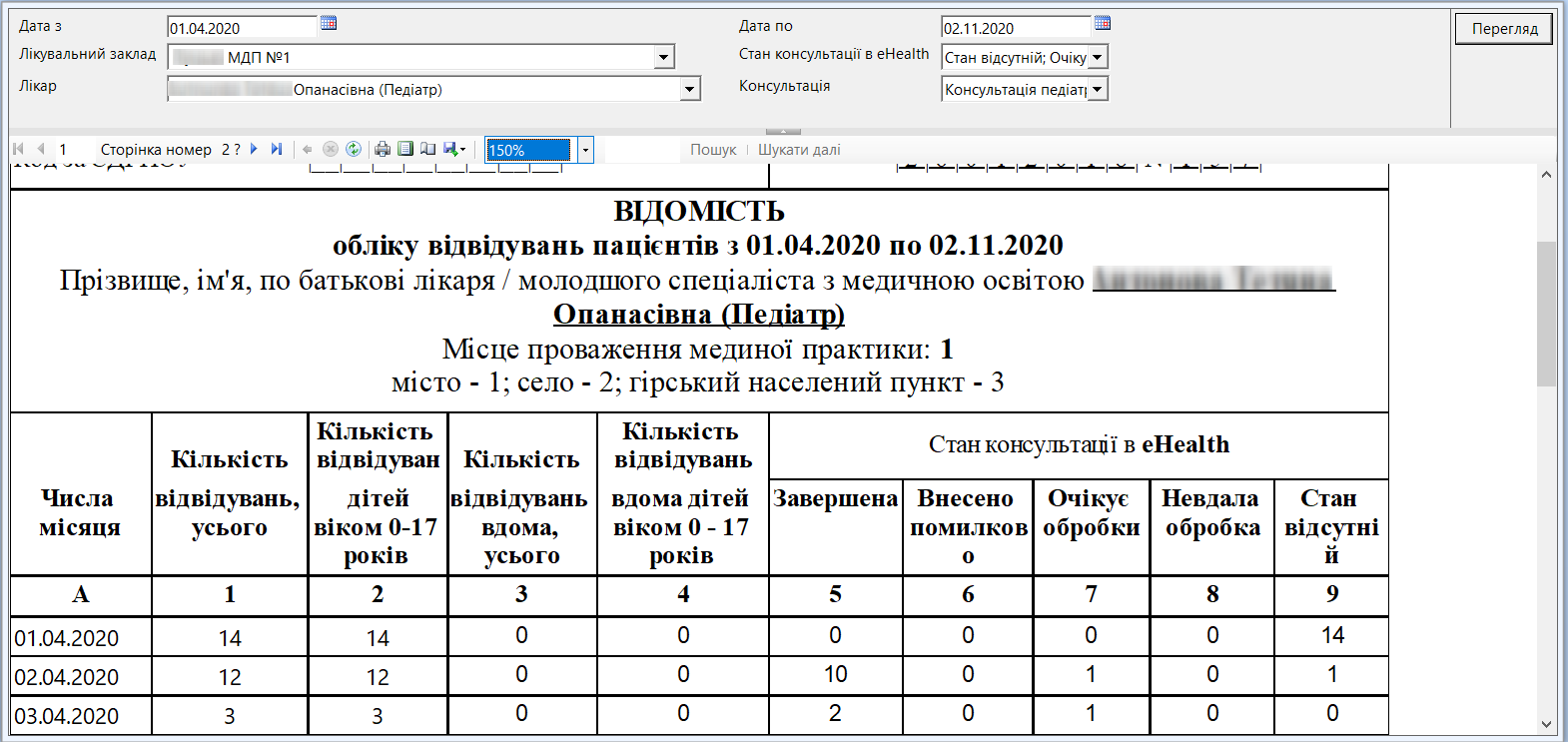Open calendar picker for 'Дата по'
1568x742 pixels.
(x=1103, y=23)
